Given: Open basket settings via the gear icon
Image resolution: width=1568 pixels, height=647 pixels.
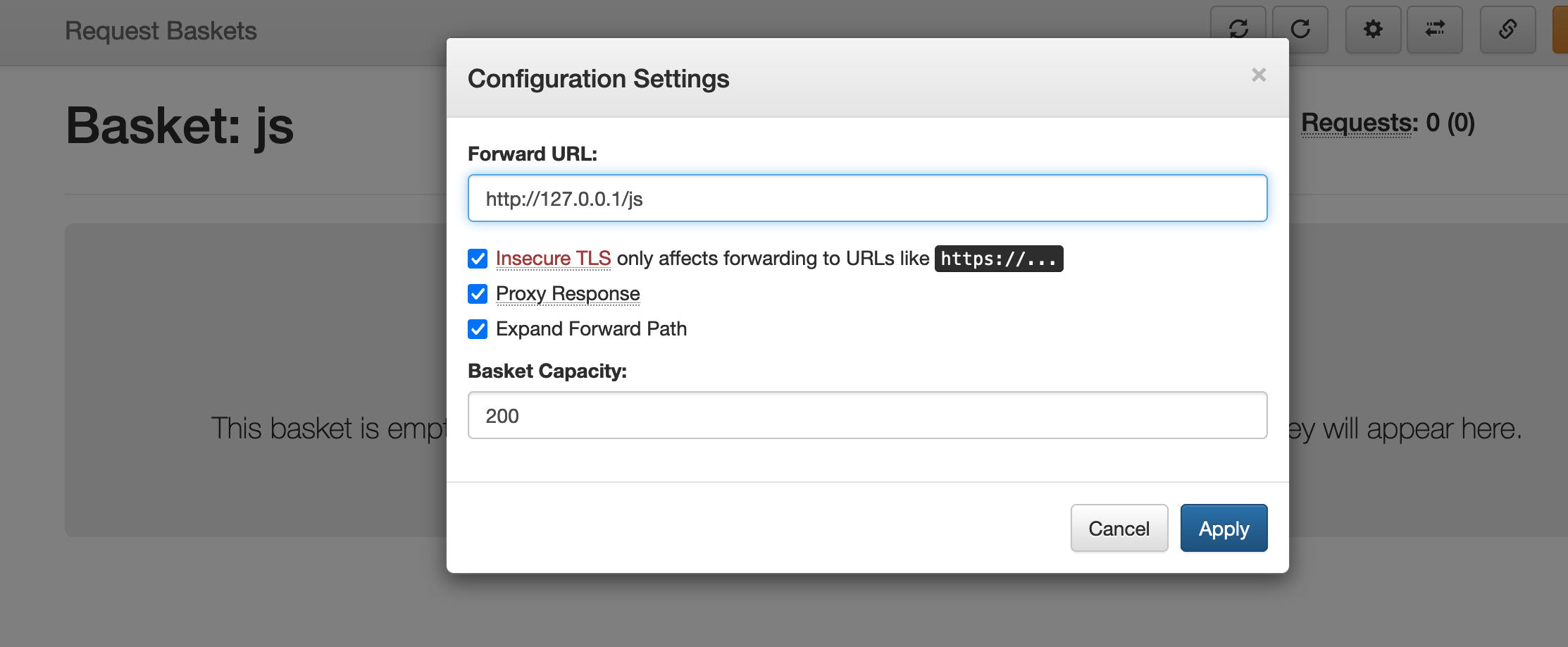Looking at the screenshot, I should click(1373, 29).
